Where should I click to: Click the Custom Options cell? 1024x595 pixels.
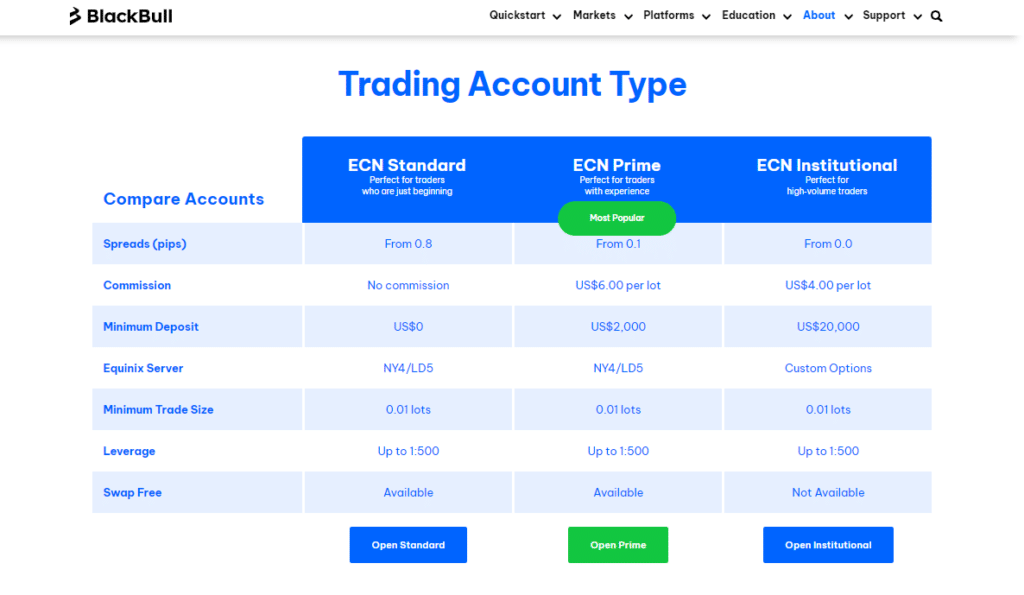pyautogui.click(x=828, y=368)
